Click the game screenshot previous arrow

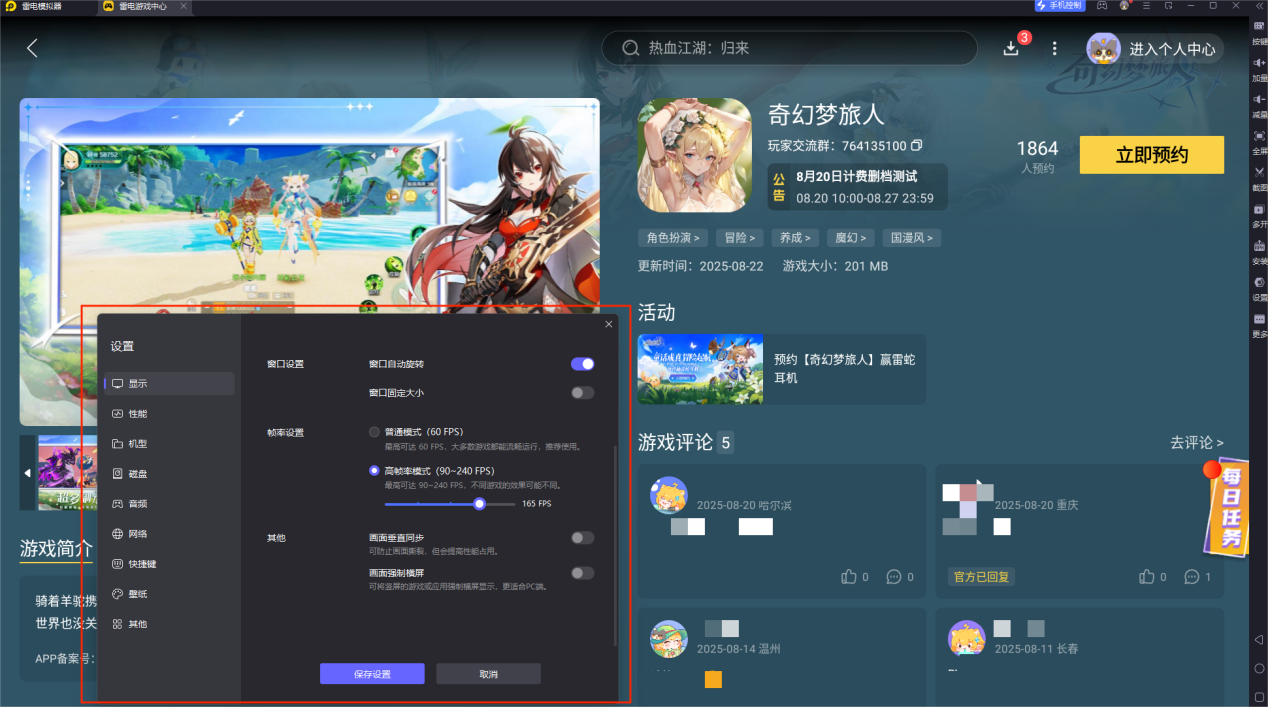tap(28, 472)
